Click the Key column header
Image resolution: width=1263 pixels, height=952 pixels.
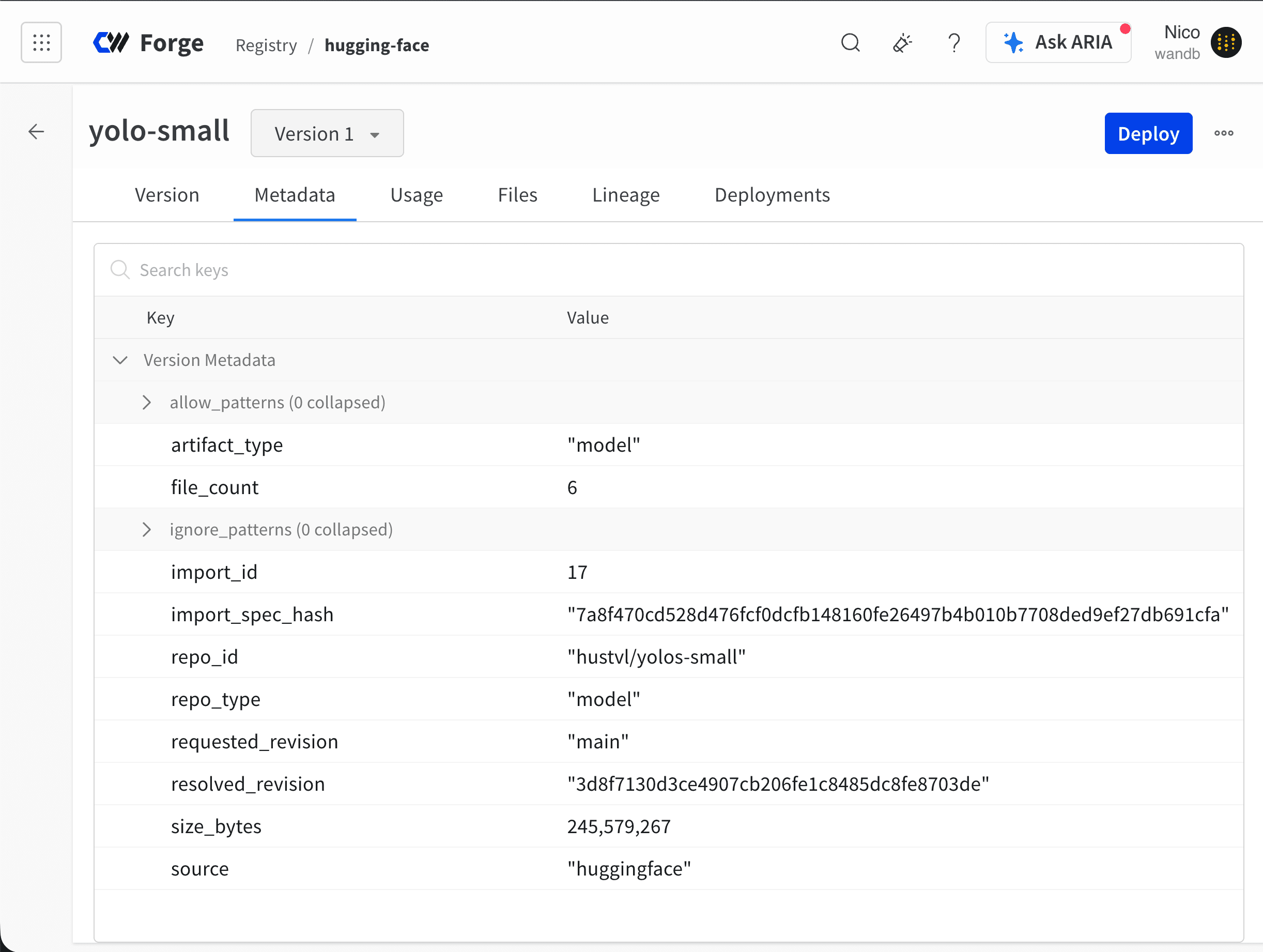point(160,318)
